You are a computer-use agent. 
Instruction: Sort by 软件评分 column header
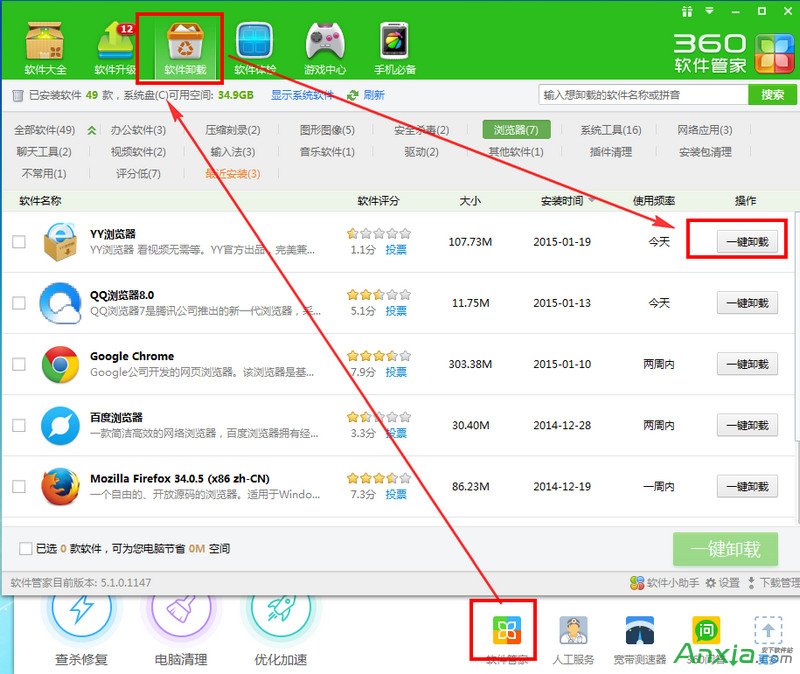pyautogui.click(x=378, y=201)
